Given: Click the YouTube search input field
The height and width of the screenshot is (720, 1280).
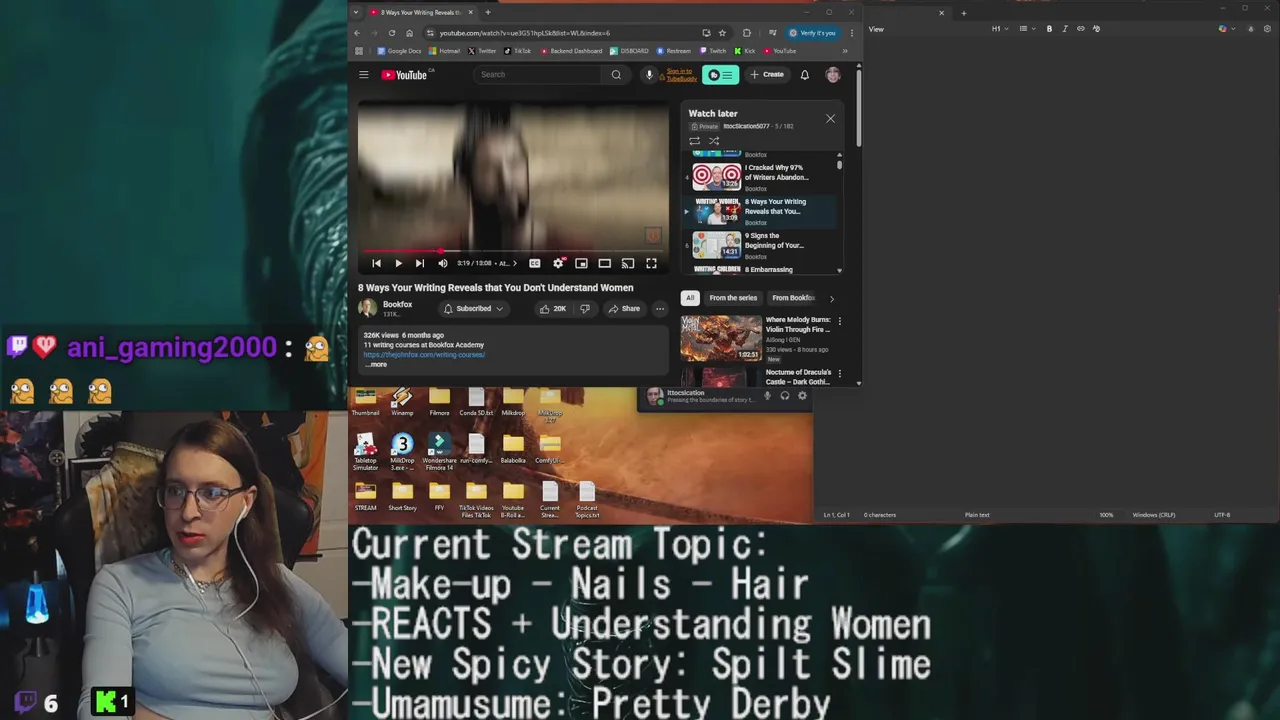Looking at the screenshot, I should click(x=540, y=74).
